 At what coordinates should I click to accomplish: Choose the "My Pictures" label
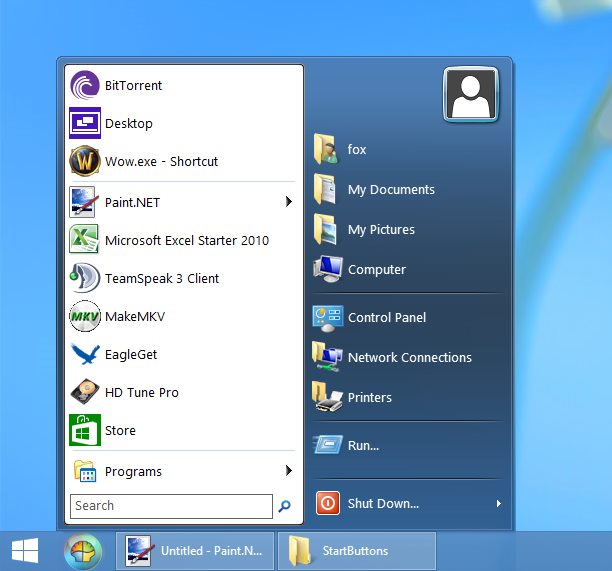(381, 230)
